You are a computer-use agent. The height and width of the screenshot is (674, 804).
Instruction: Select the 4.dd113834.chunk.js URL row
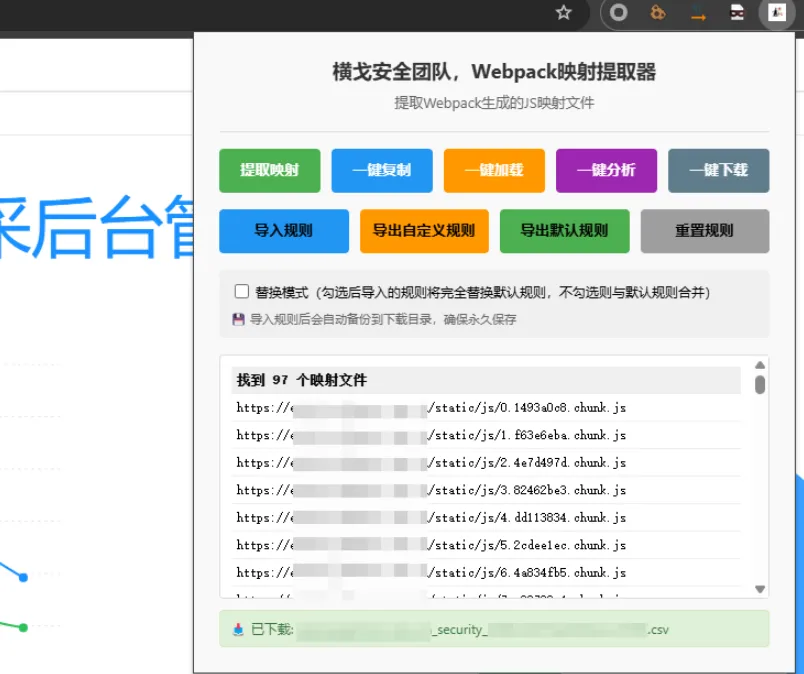click(486, 518)
